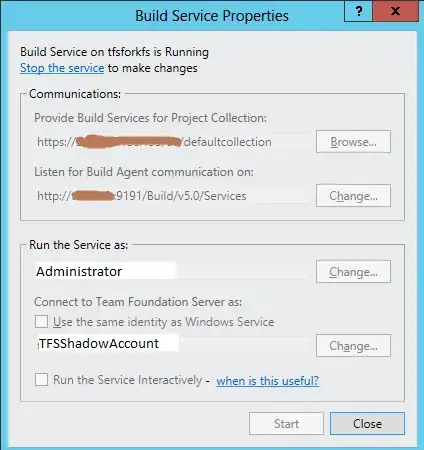Screen dimensions: 424x450
Task: Browse for a Project Collection
Action: (x=353, y=142)
